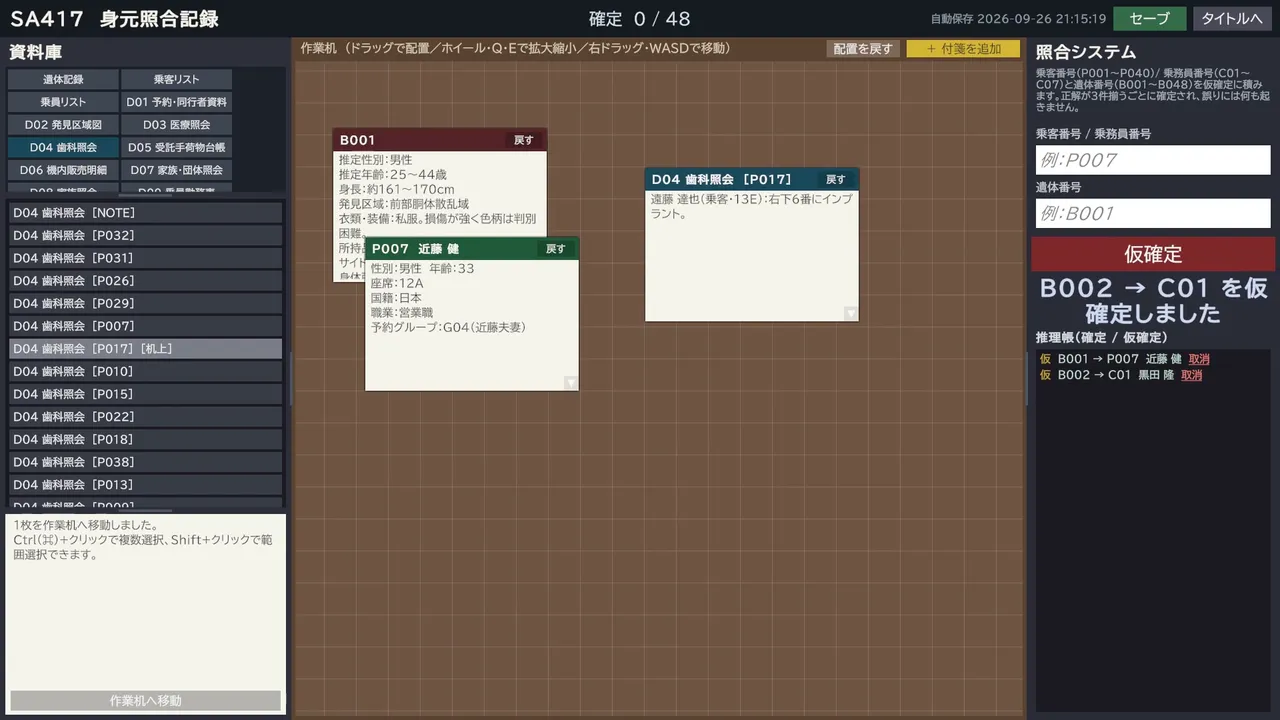Click the セーブ save button
This screenshot has width=1280, height=720.
(1150, 19)
